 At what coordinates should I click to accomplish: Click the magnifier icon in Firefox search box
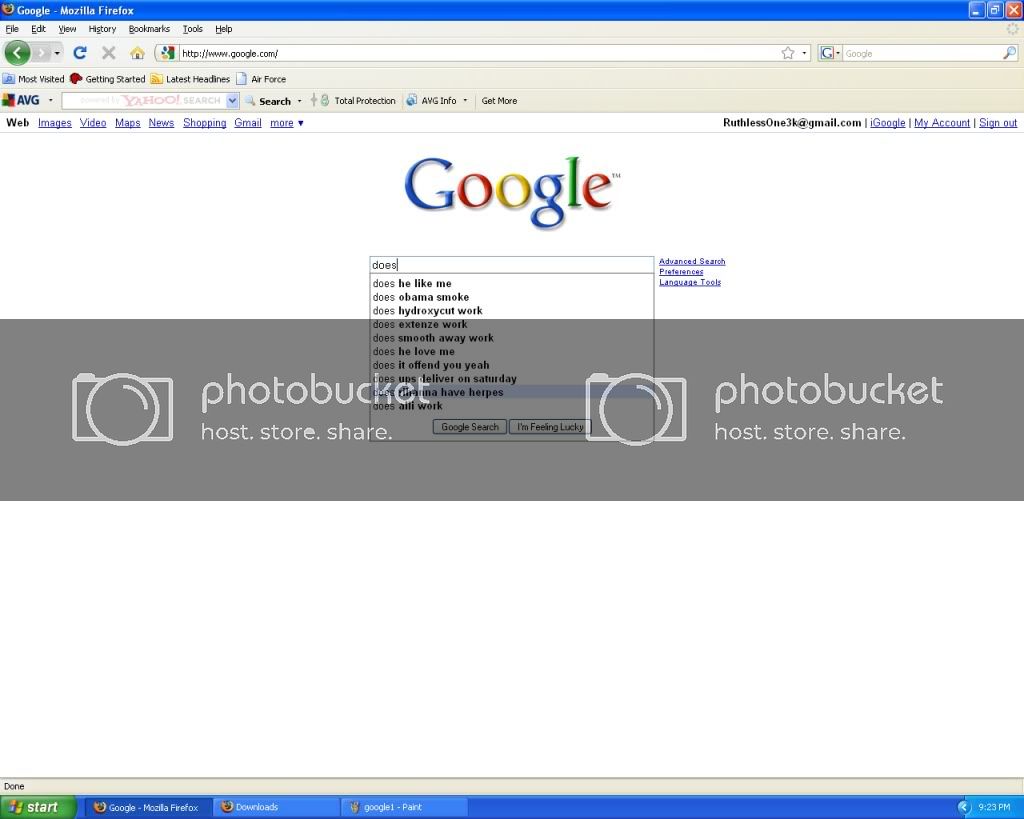tap(1010, 53)
